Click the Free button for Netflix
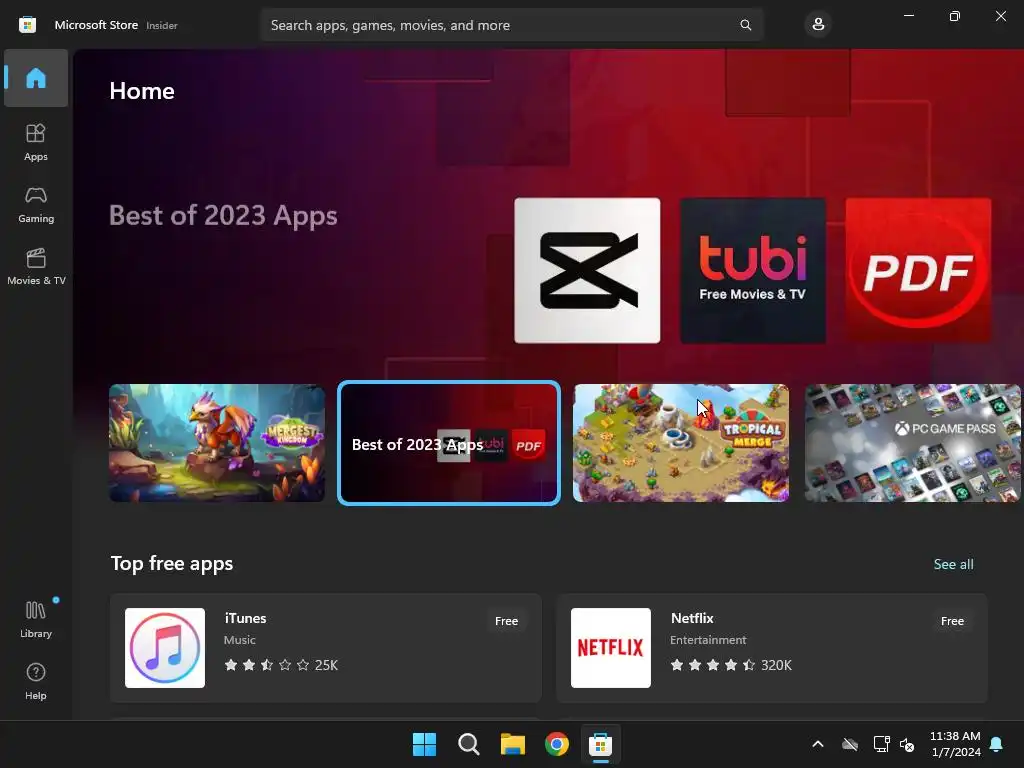 [952, 621]
